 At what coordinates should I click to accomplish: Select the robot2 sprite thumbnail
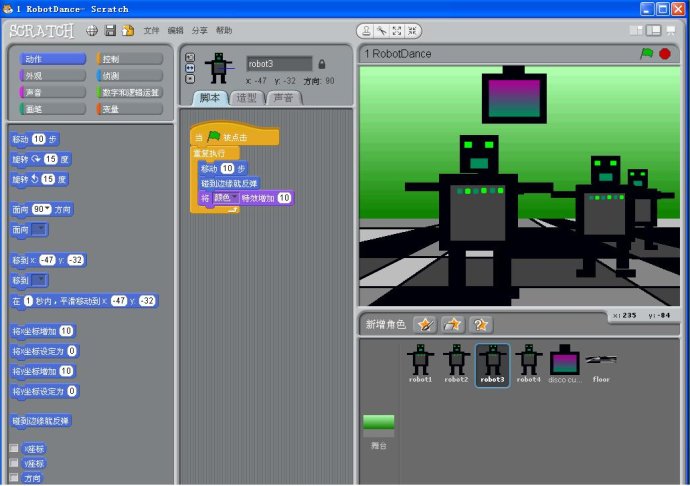tap(456, 364)
